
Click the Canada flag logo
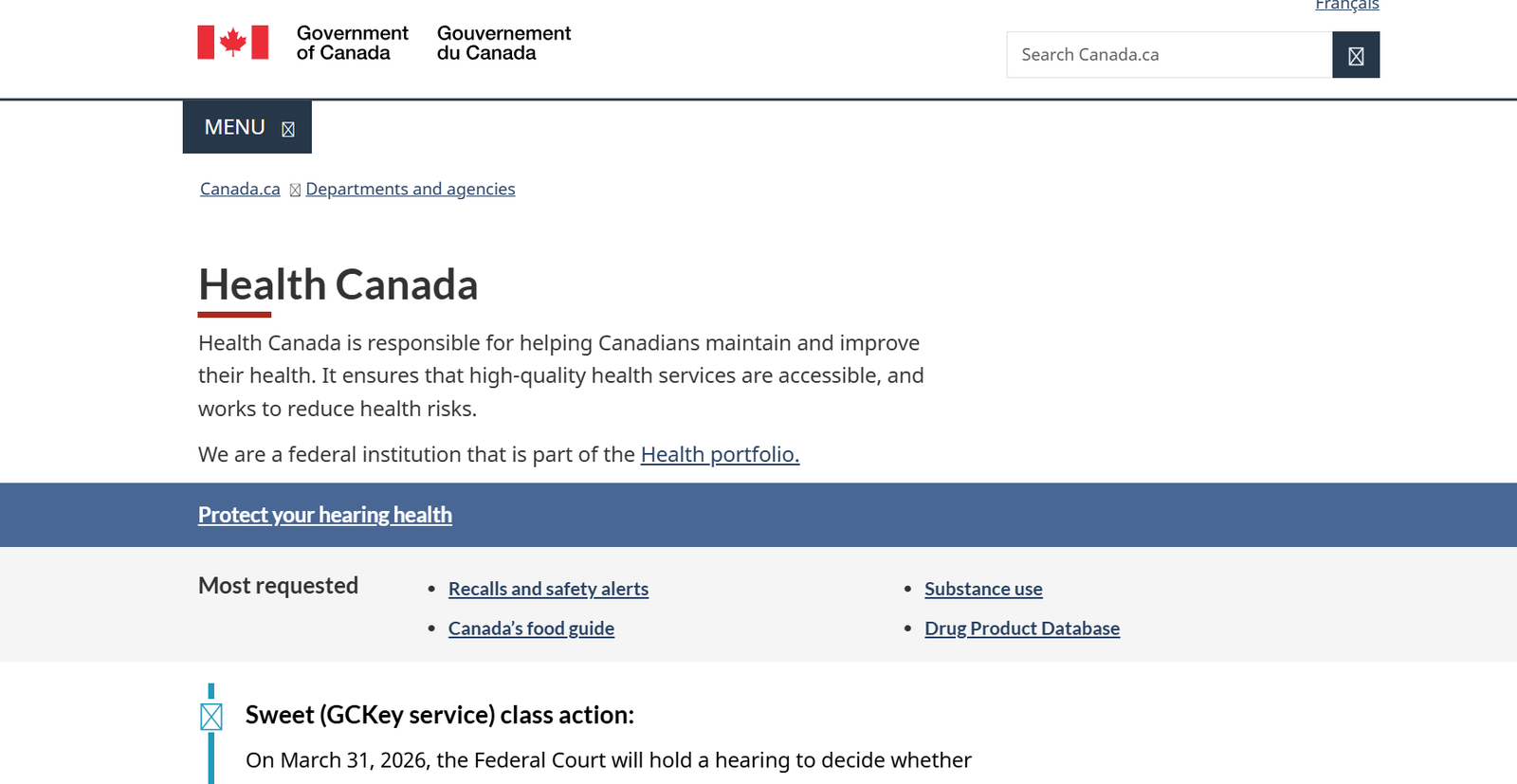point(233,43)
